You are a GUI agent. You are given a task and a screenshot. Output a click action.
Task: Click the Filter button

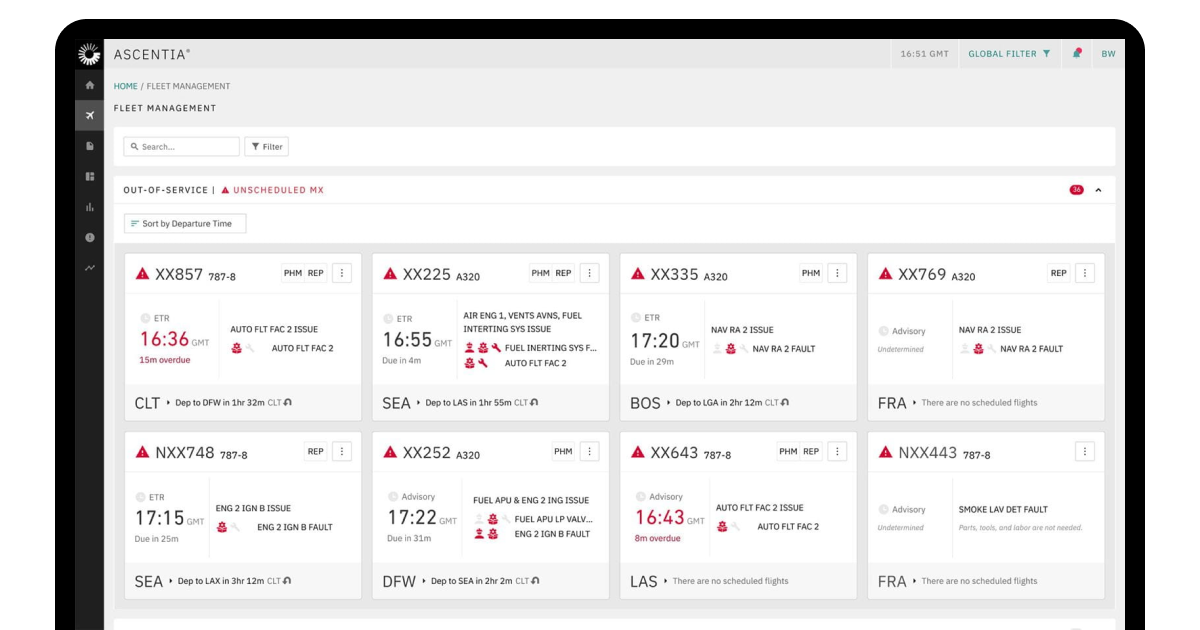(266, 147)
